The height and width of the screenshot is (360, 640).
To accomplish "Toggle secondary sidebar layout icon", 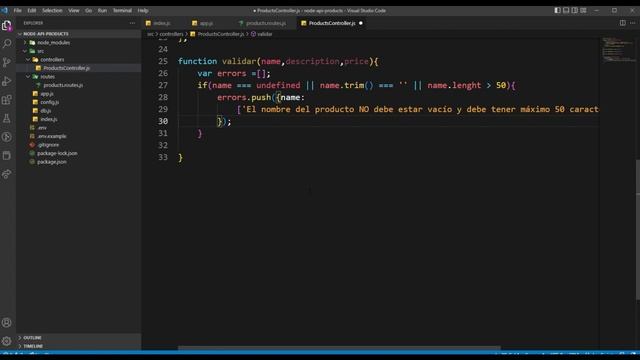I will click(x=575, y=10).
